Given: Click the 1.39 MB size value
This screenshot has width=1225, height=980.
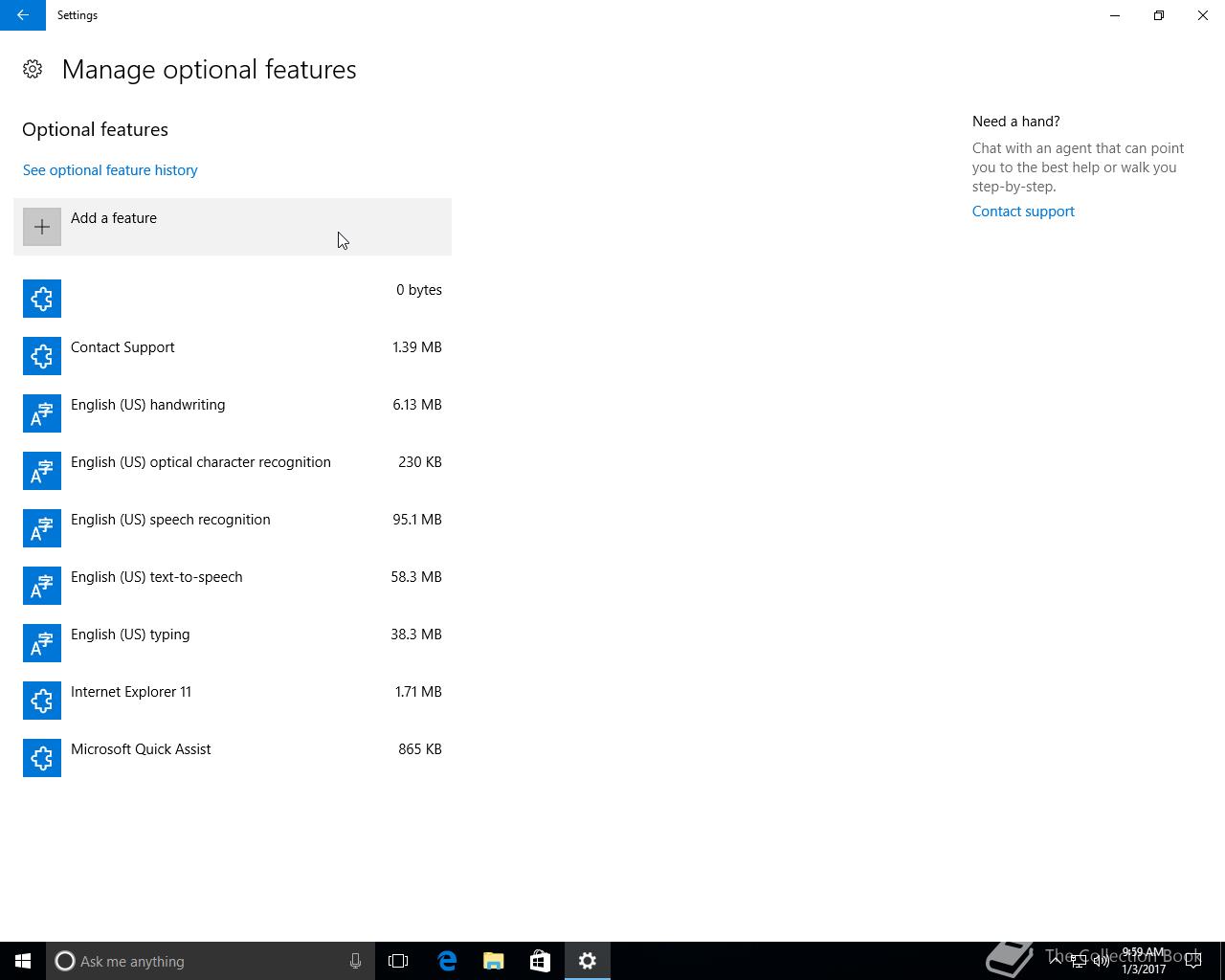Looking at the screenshot, I should [x=417, y=347].
